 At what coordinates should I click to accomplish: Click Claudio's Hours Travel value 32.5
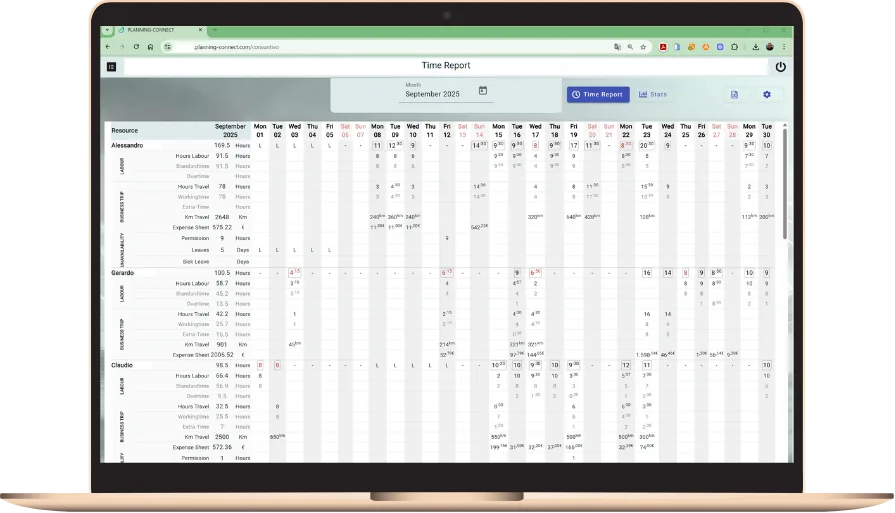click(x=222, y=406)
